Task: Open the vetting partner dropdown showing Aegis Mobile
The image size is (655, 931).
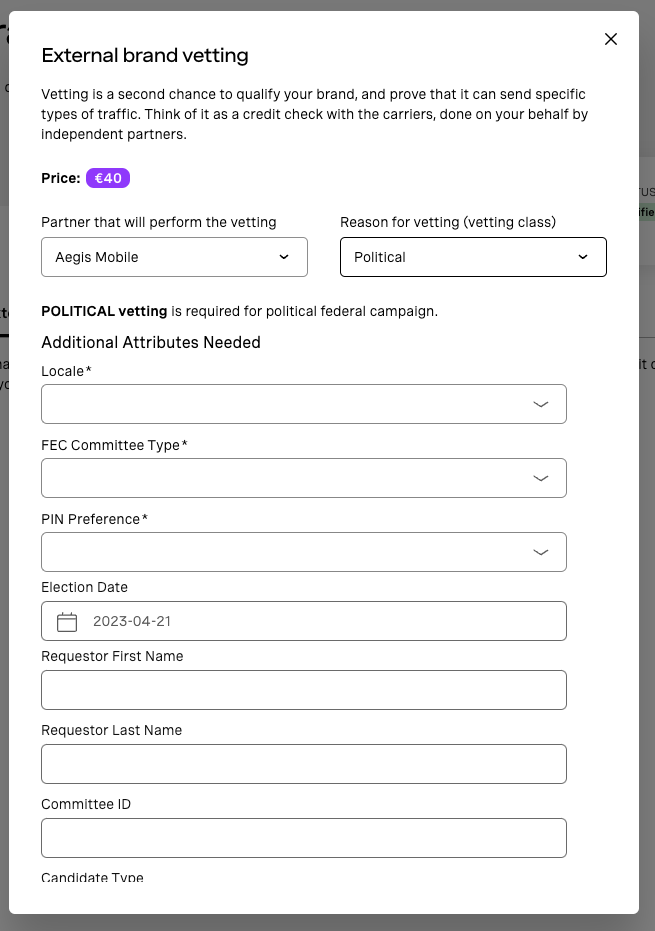Action: (x=175, y=257)
